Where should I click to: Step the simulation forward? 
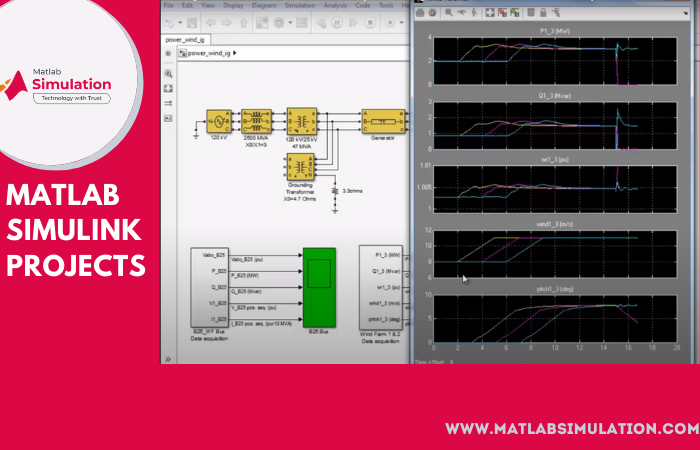click(353, 23)
